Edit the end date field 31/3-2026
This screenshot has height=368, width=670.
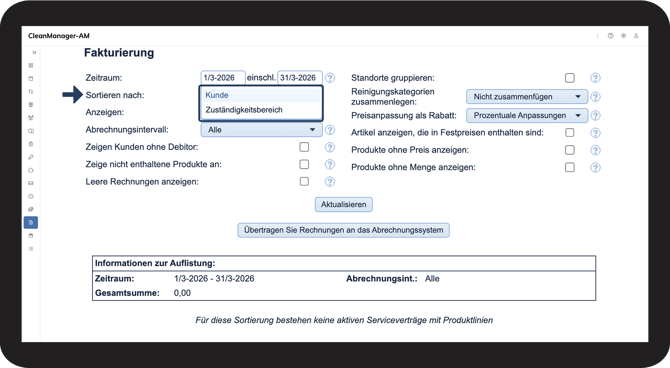pyautogui.click(x=300, y=78)
